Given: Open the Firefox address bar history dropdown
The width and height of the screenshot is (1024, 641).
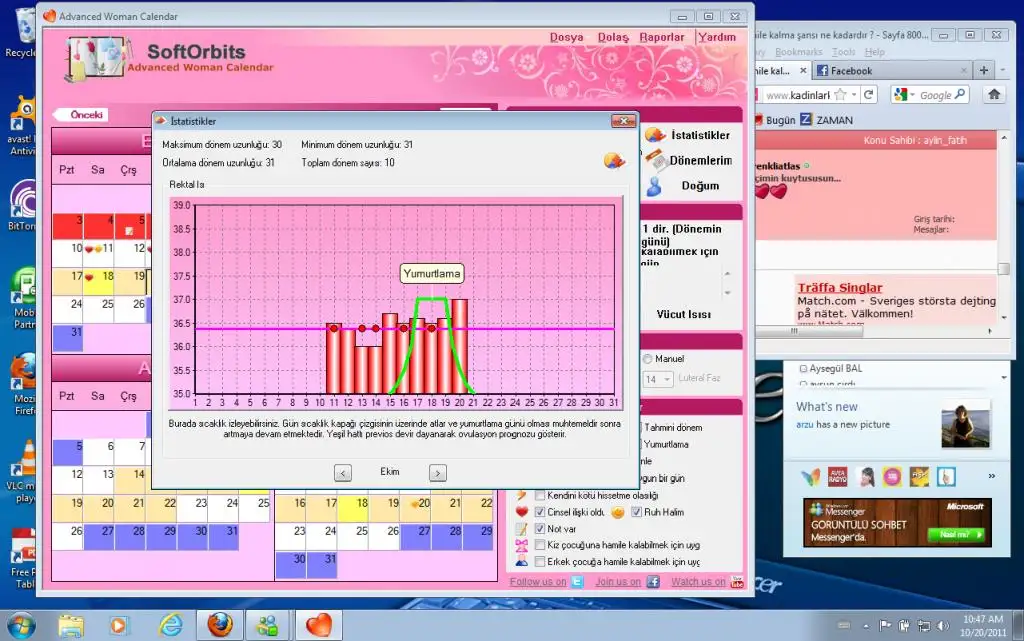Looking at the screenshot, I should click(854, 95).
